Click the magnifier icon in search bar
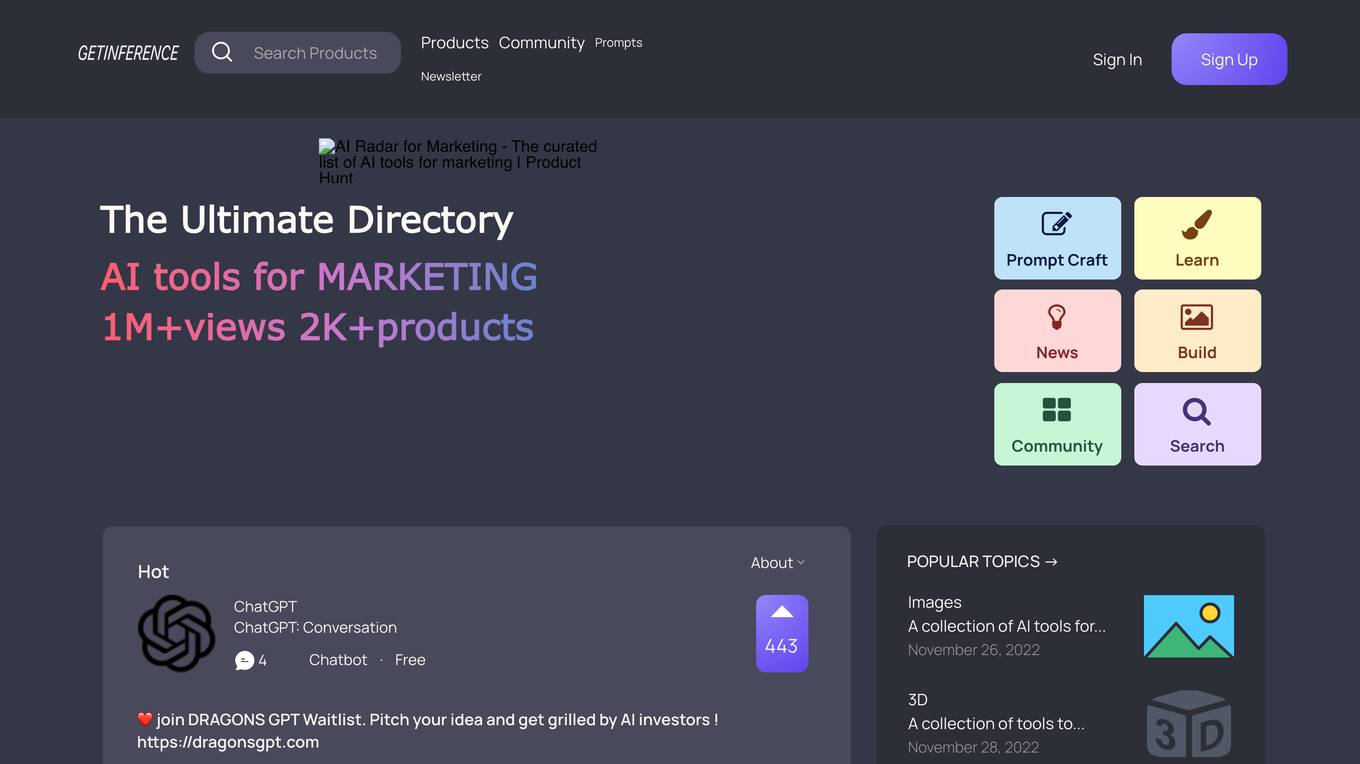Image resolution: width=1360 pixels, height=764 pixels. [222, 52]
